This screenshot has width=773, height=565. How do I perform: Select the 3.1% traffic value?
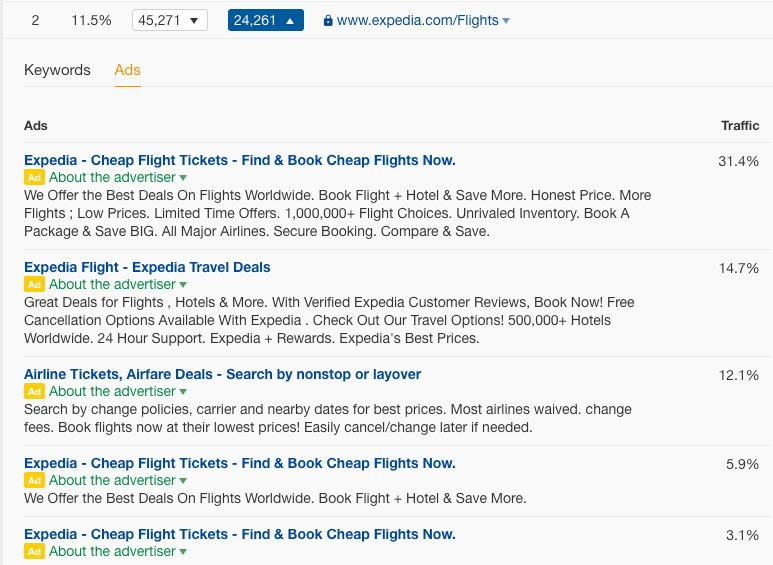click(x=742, y=535)
